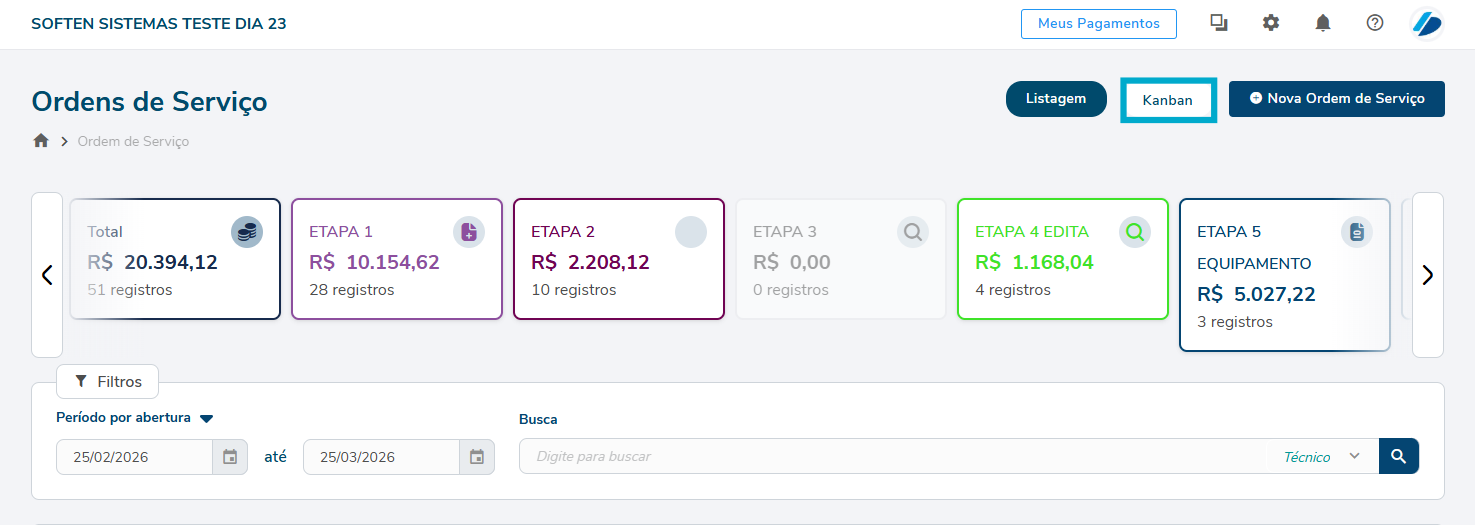Switch to the Listagem view

[x=1056, y=99]
